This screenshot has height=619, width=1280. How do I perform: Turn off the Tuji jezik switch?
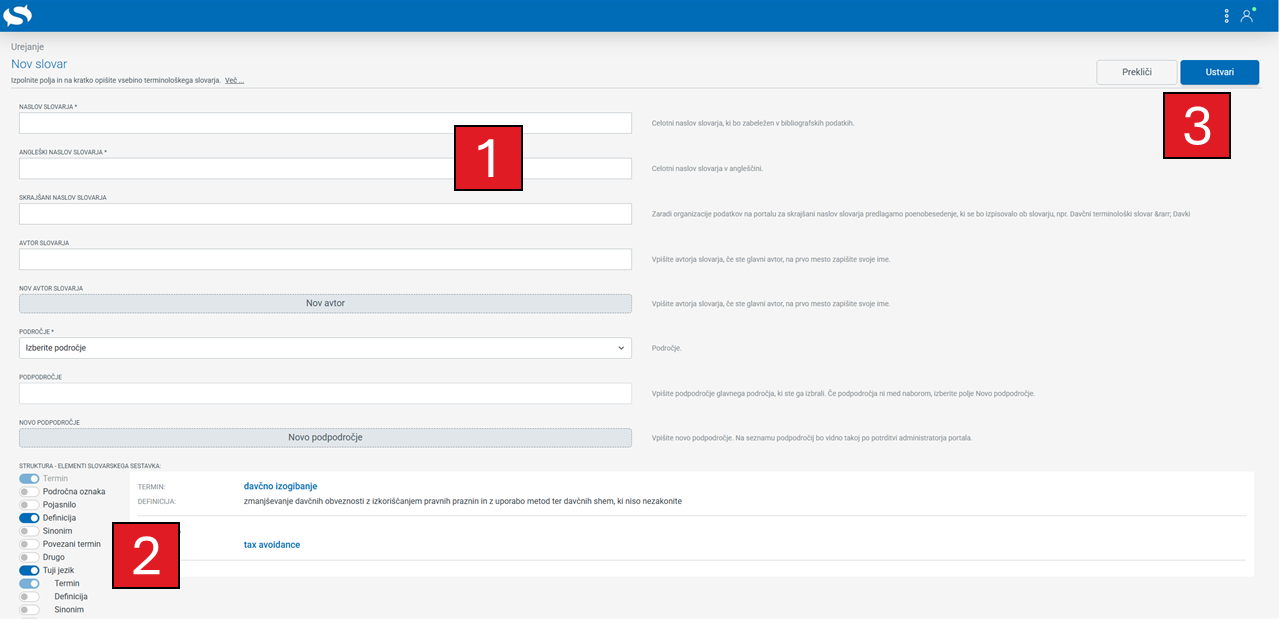pyautogui.click(x=29, y=570)
